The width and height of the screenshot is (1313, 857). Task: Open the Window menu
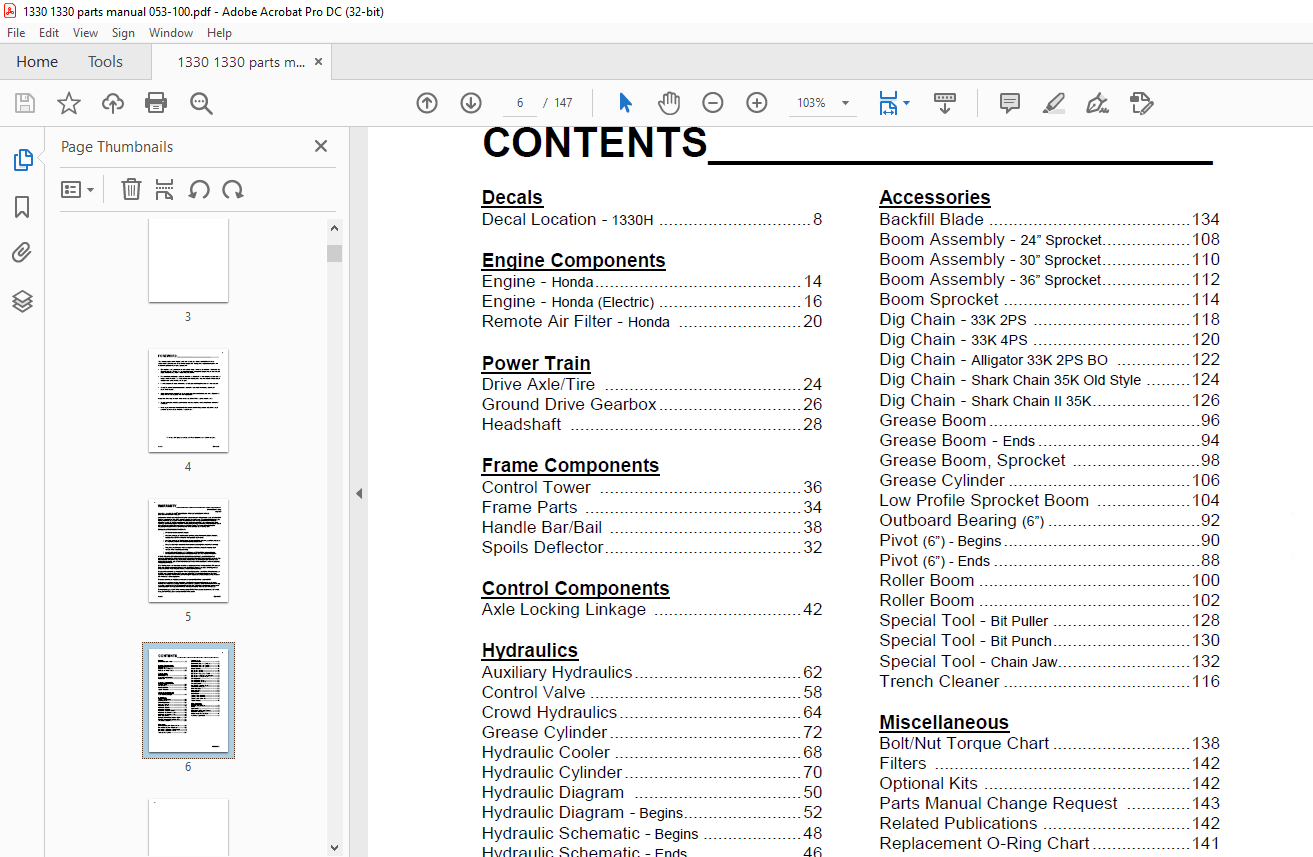point(171,33)
